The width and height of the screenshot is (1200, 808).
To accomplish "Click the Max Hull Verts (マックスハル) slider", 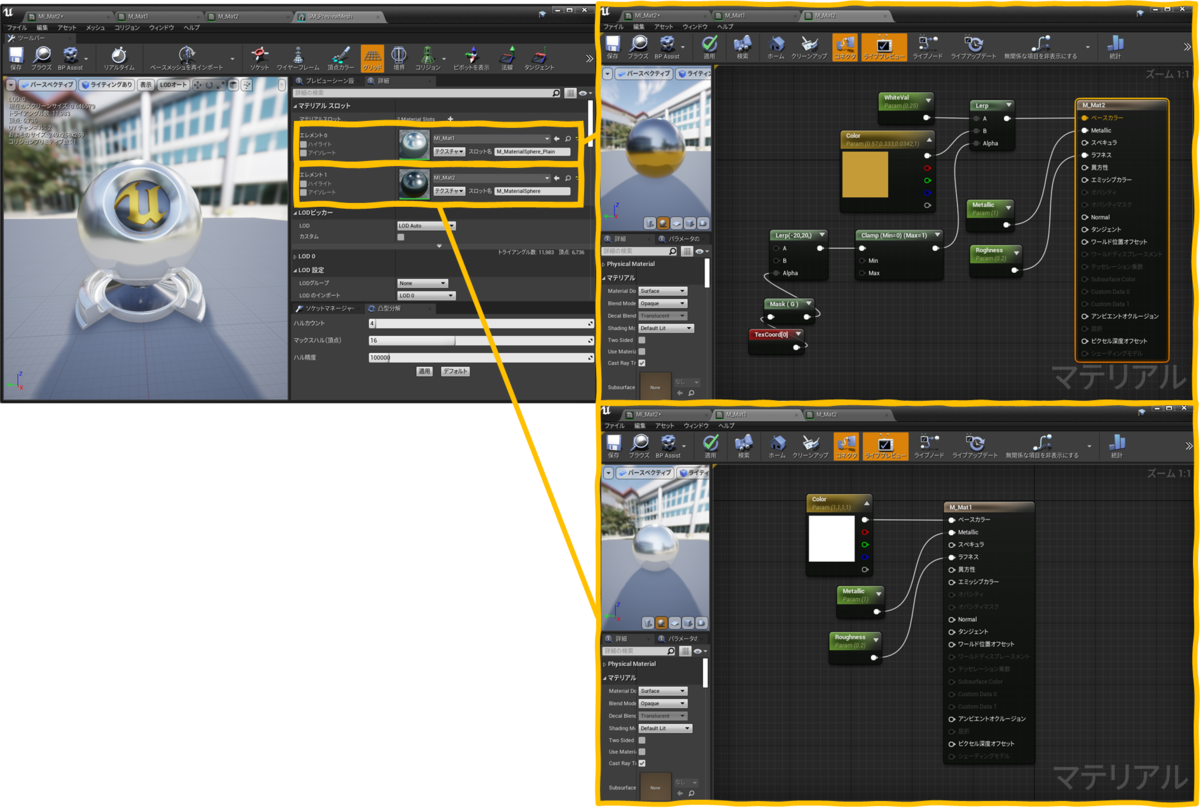I will coord(481,340).
